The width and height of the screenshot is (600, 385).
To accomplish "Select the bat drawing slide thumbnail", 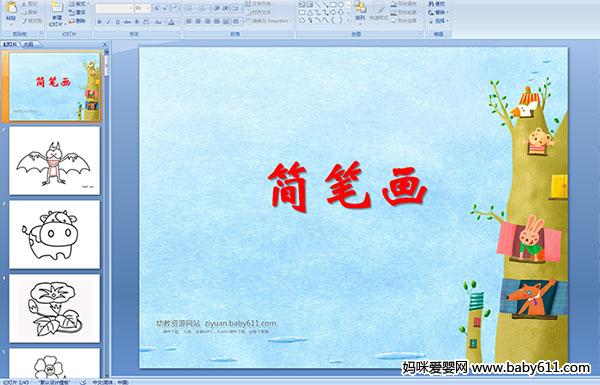I will [54, 160].
